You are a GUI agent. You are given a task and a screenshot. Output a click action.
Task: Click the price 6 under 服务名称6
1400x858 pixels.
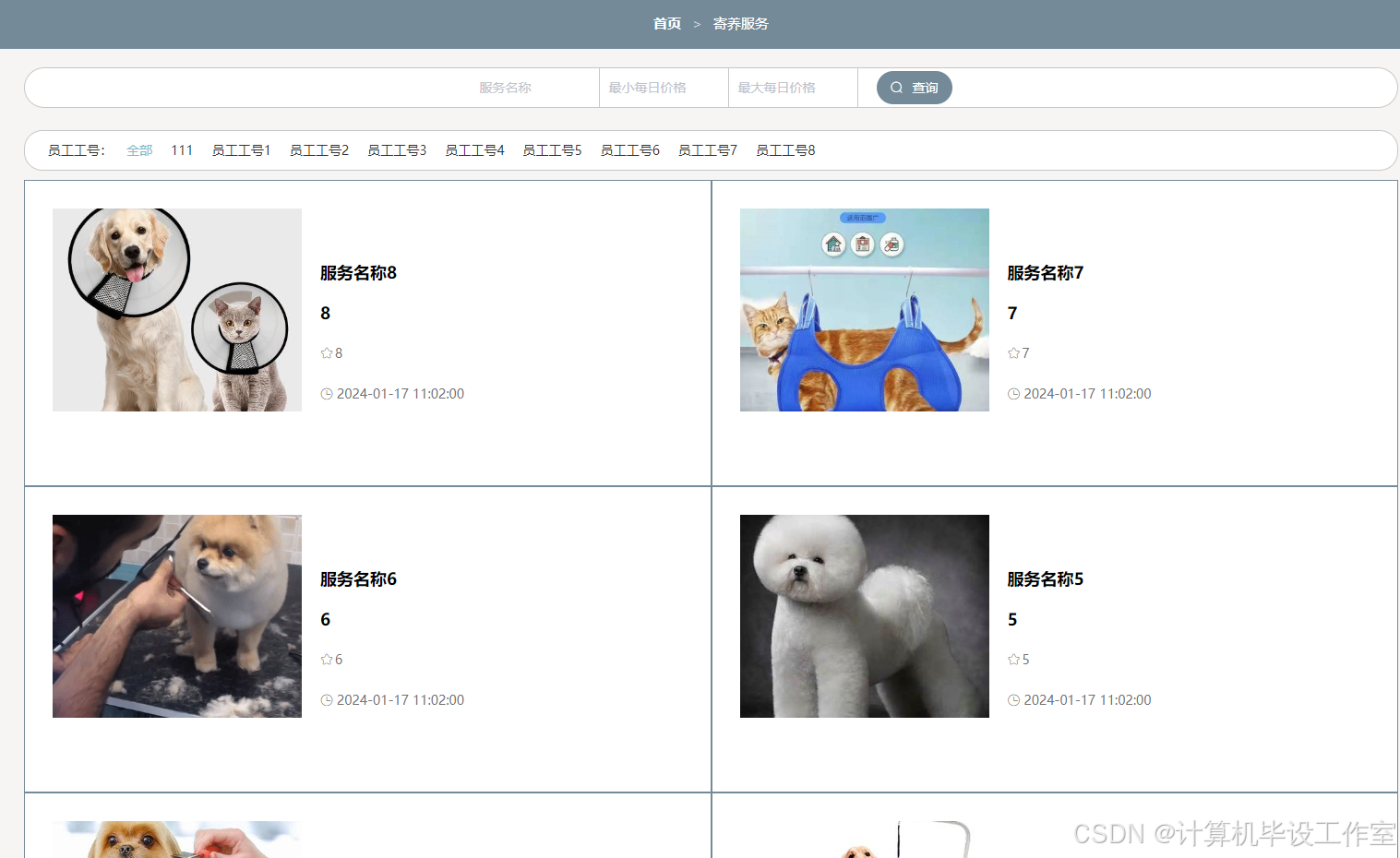coord(325,620)
